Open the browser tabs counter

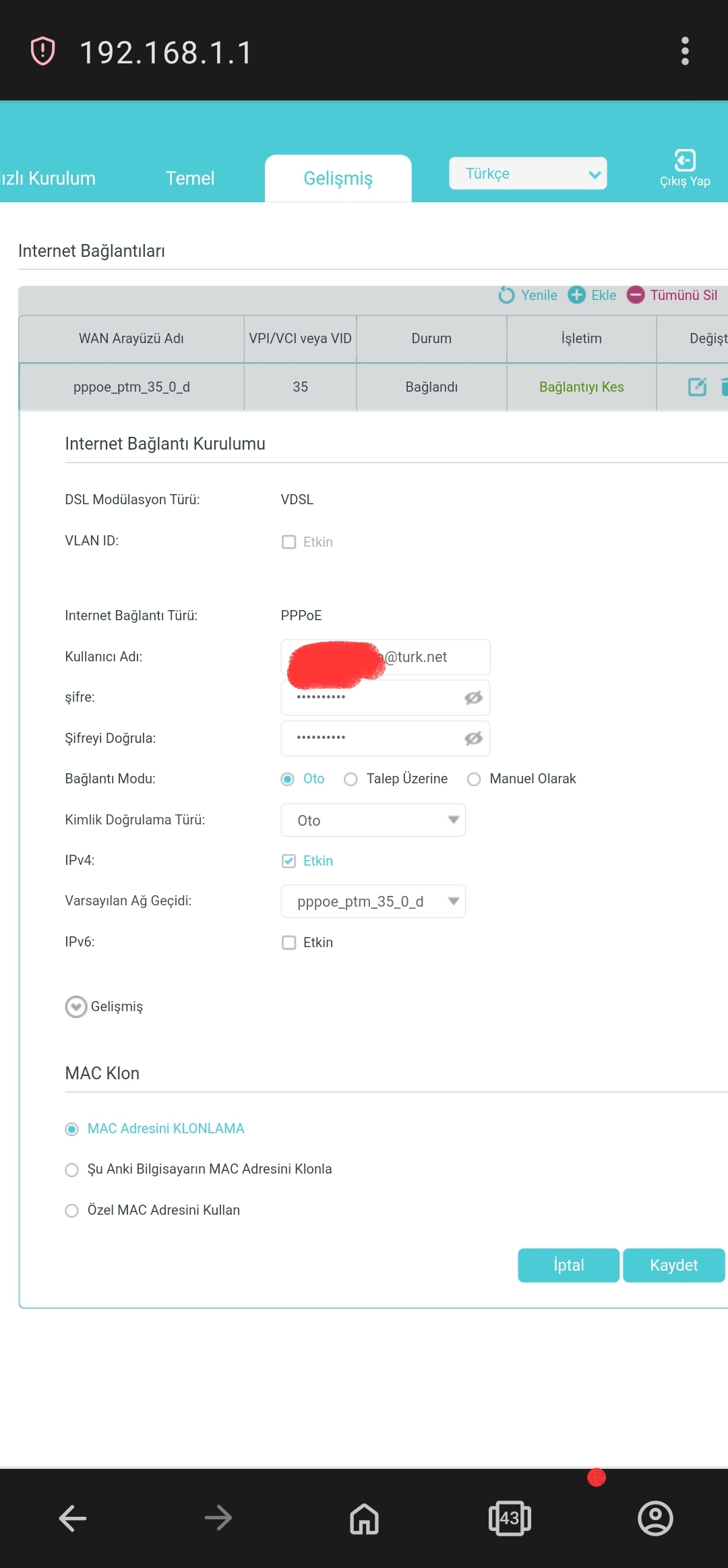coord(510,1518)
